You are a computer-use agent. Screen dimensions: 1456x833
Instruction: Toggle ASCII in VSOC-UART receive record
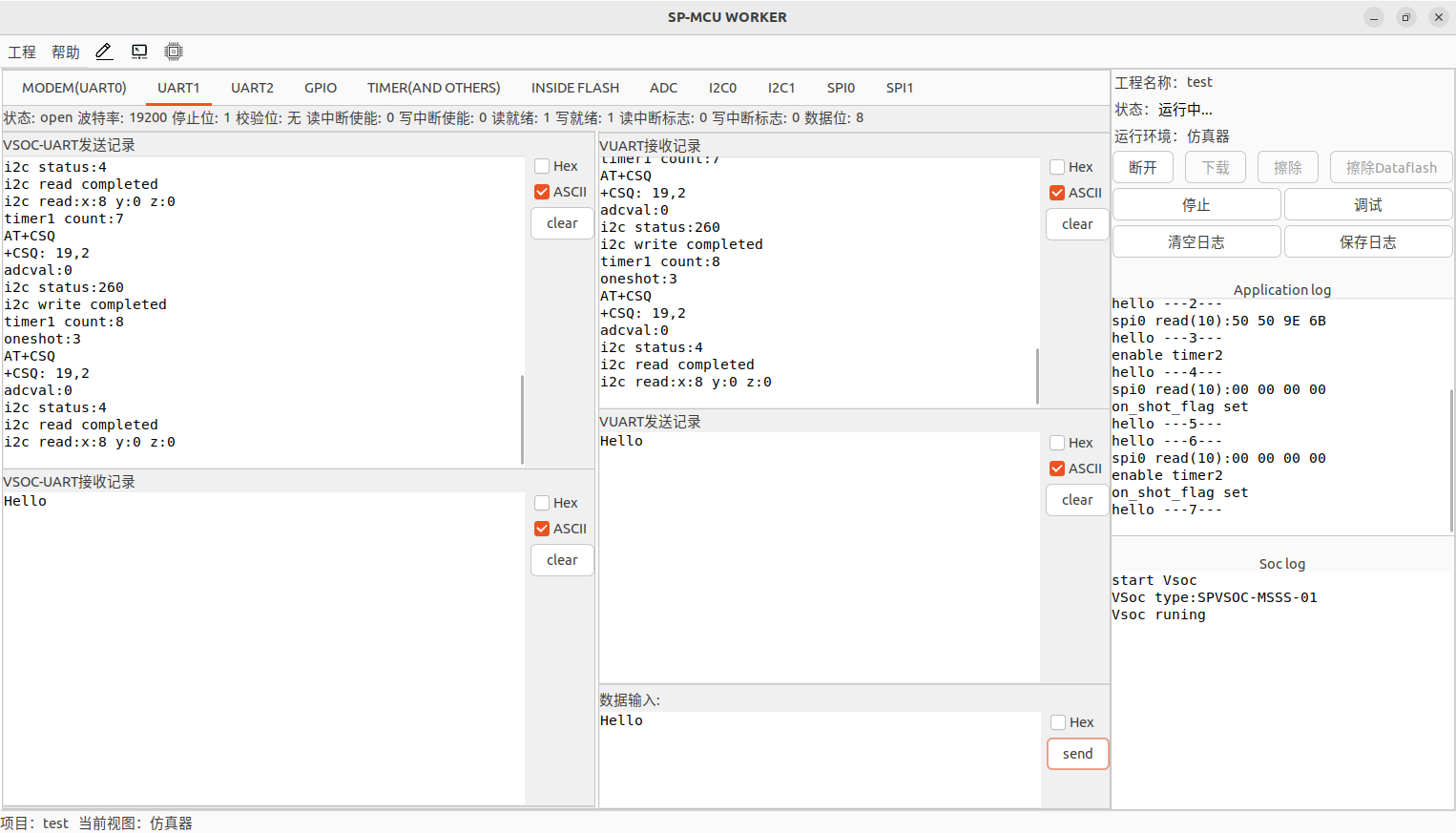click(542, 529)
